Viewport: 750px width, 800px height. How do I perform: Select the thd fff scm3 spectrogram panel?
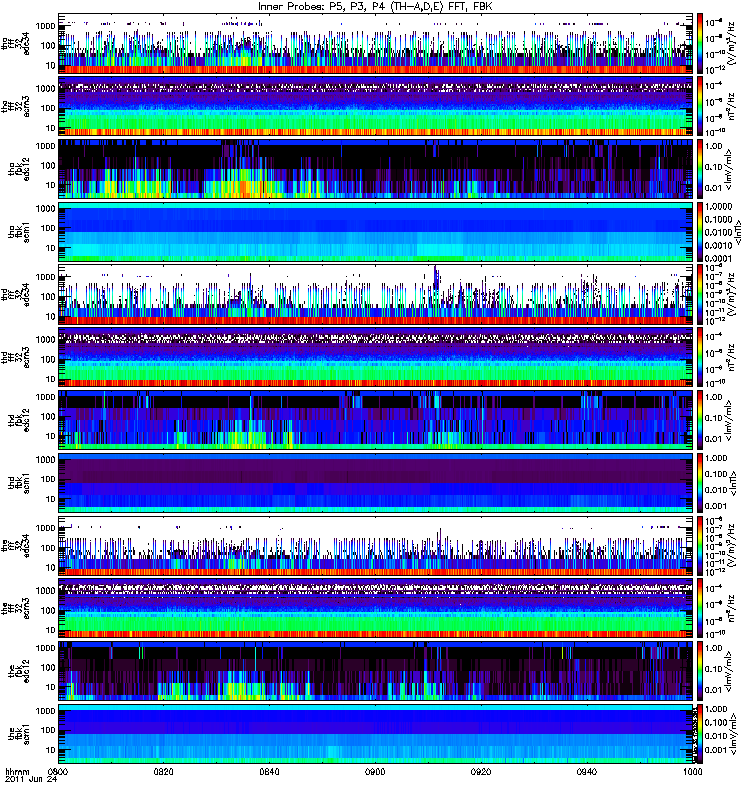[376, 358]
